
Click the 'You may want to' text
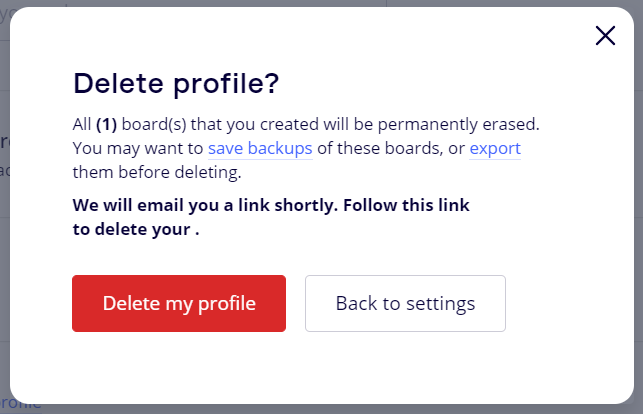pyautogui.click(x=138, y=148)
